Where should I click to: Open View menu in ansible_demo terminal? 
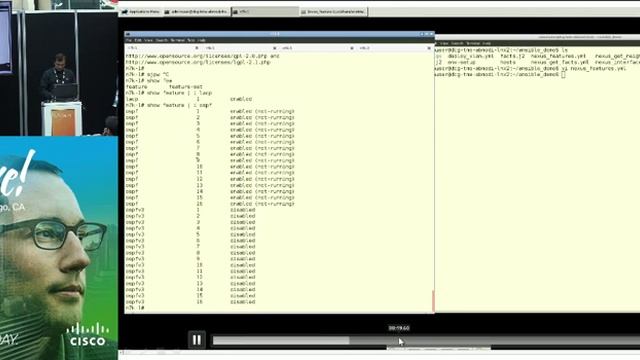point(444,43)
